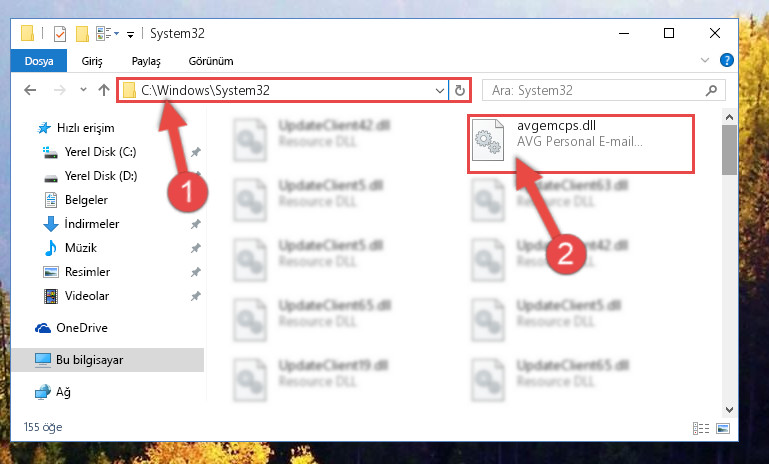Open the Görünüm ribbon tab
The image size is (769, 464).
[211, 61]
